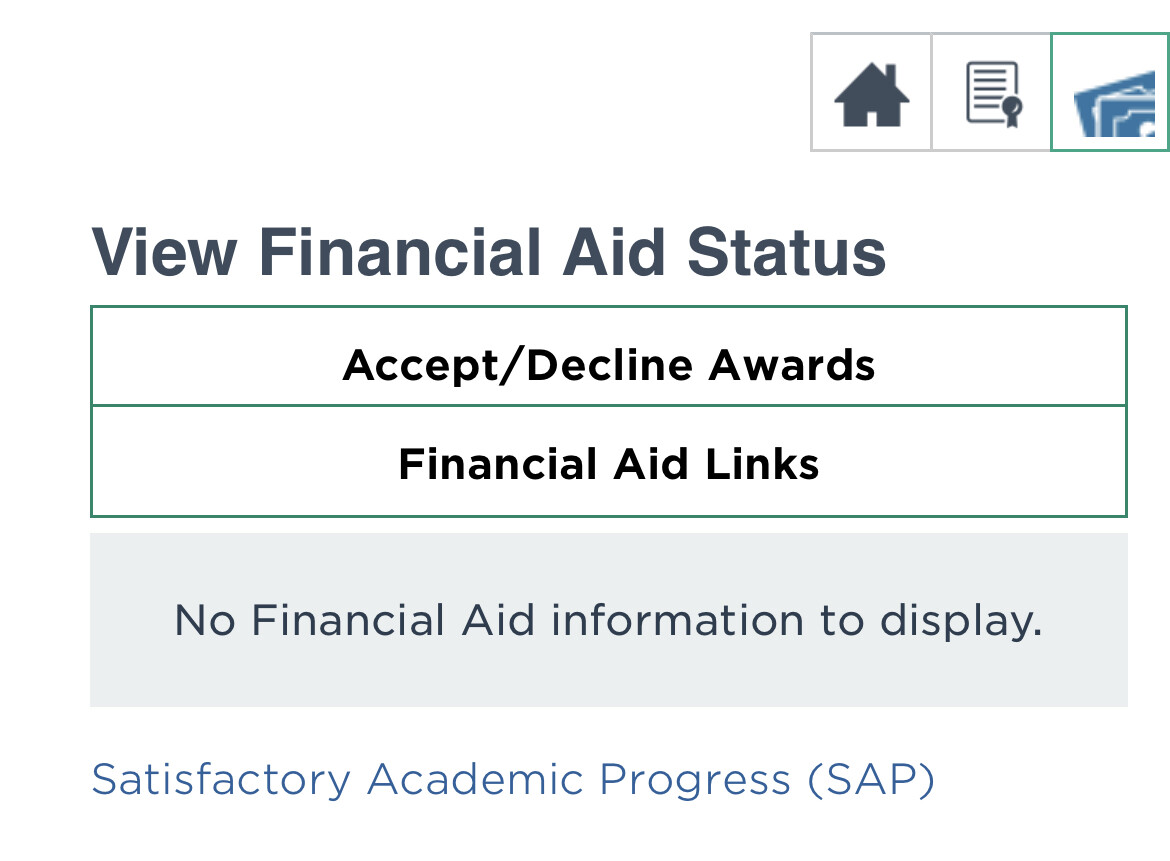Viewport: 1170px width, 861px height.
Task: Click the Financial Aid Links button
Action: tap(608, 464)
